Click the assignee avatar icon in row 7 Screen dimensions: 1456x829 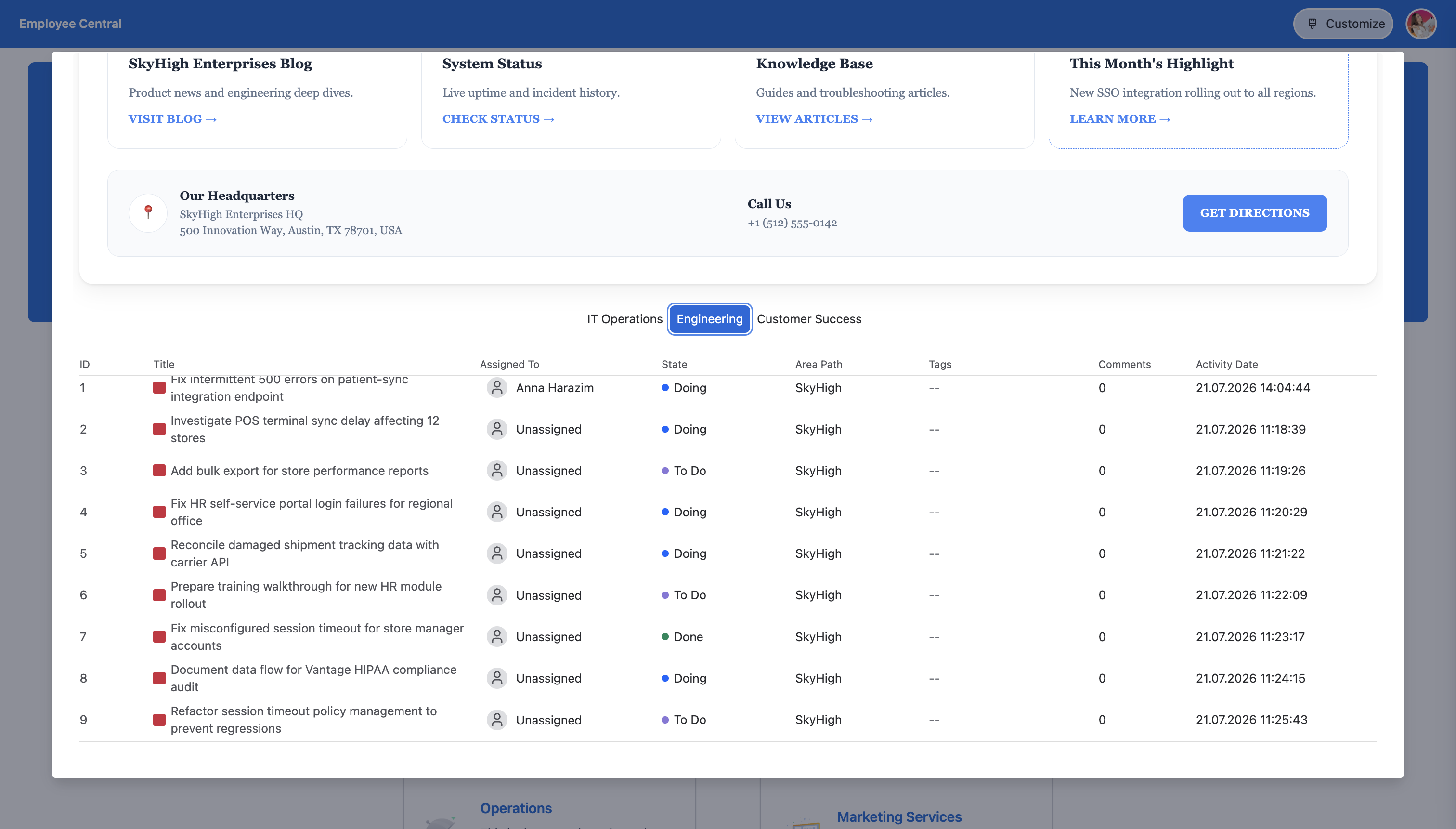(497, 636)
